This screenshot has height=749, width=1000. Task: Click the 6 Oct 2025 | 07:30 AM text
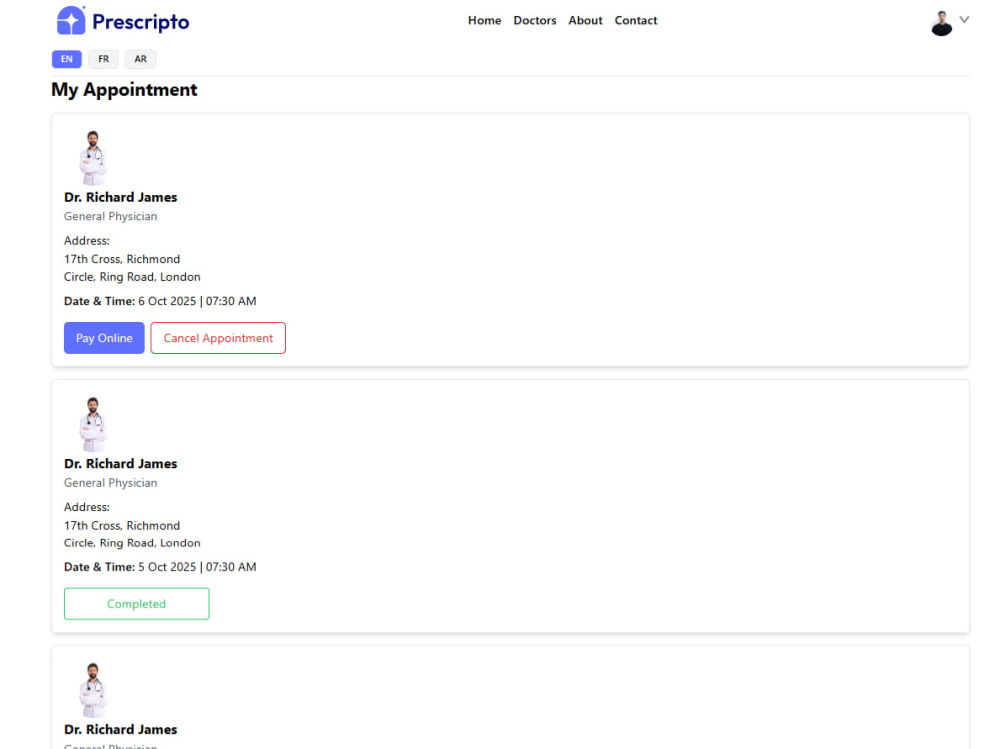point(197,301)
